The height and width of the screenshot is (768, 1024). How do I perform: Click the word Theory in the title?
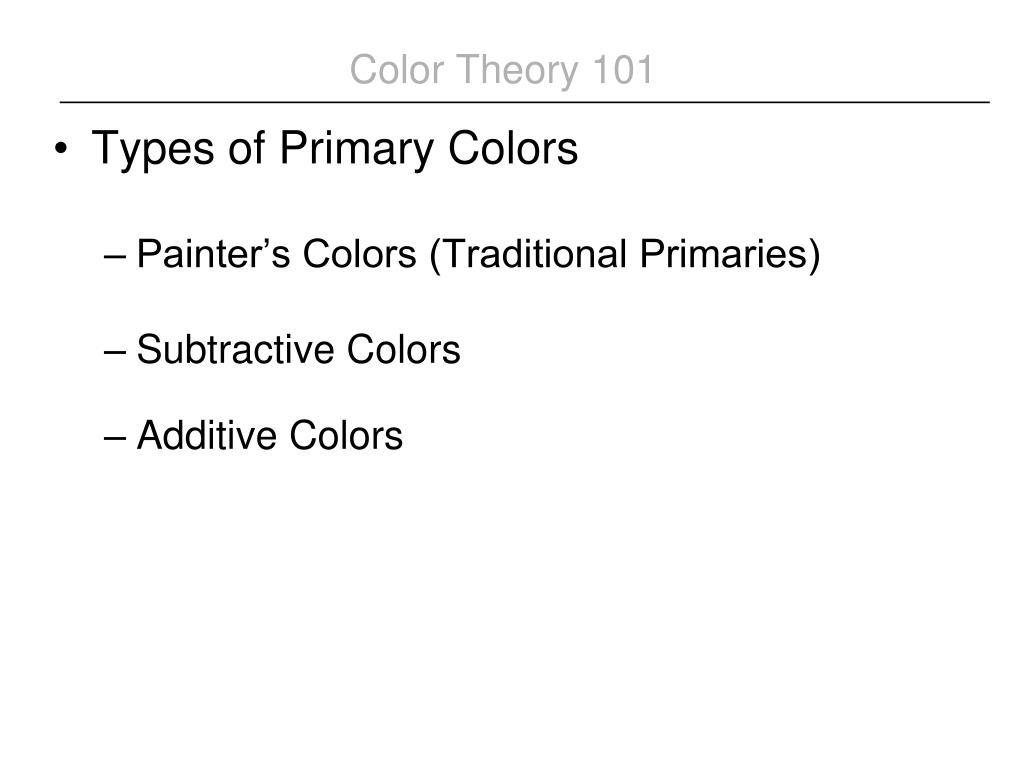coord(517,72)
